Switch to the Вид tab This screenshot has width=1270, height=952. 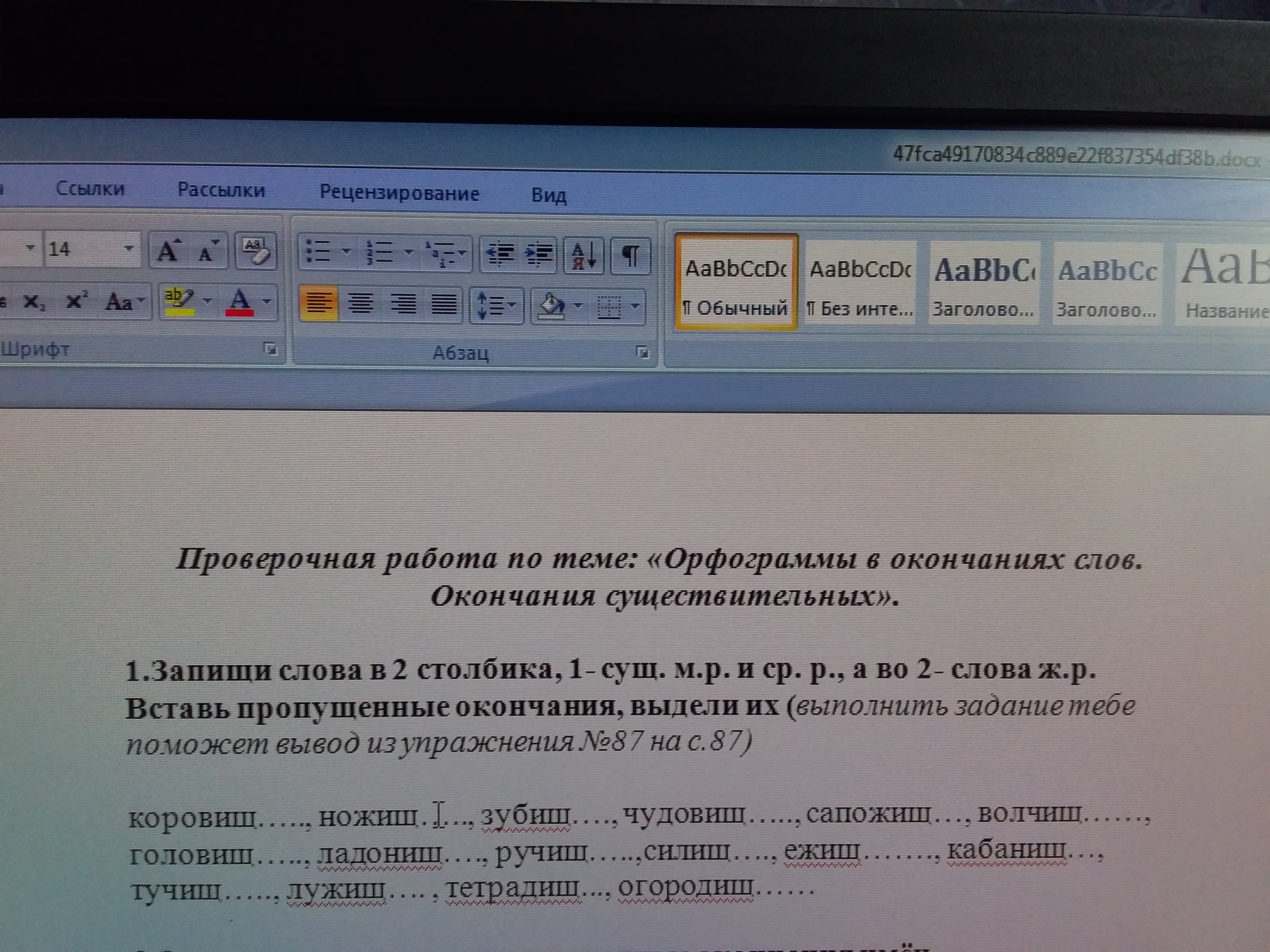coord(548,196)
